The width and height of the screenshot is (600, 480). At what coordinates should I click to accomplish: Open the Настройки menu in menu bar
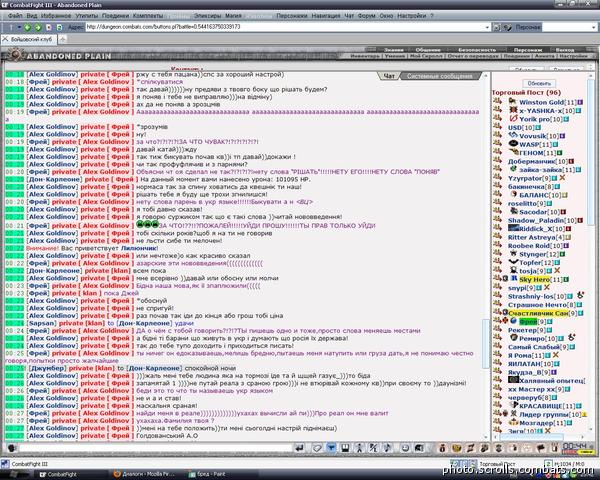(x=411, y=16)
